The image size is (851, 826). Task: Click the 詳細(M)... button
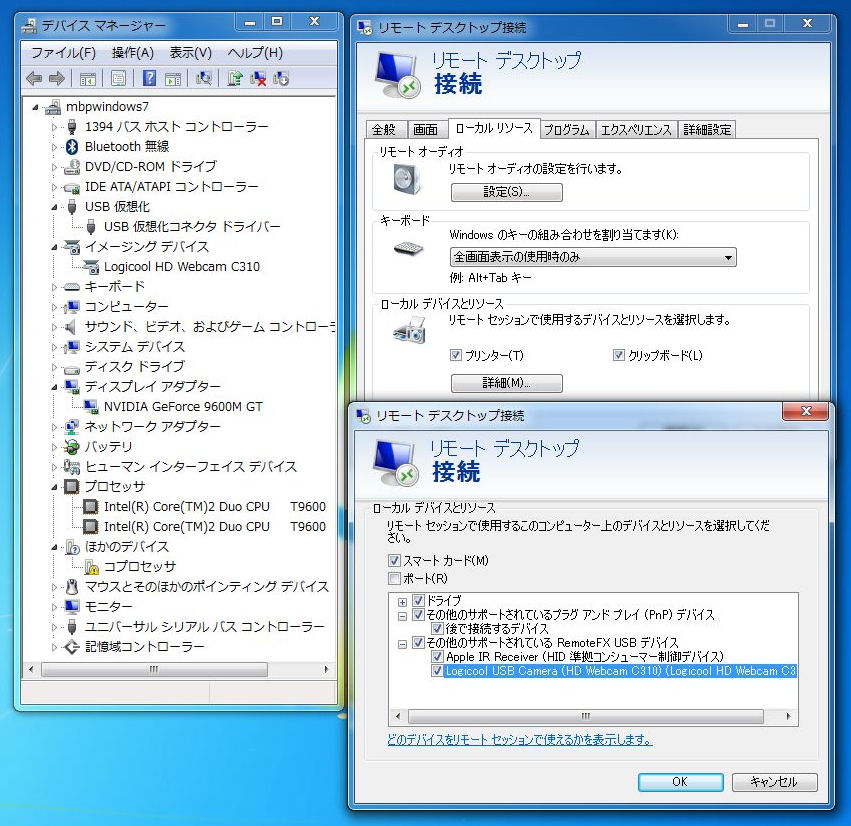pos(506,383)
